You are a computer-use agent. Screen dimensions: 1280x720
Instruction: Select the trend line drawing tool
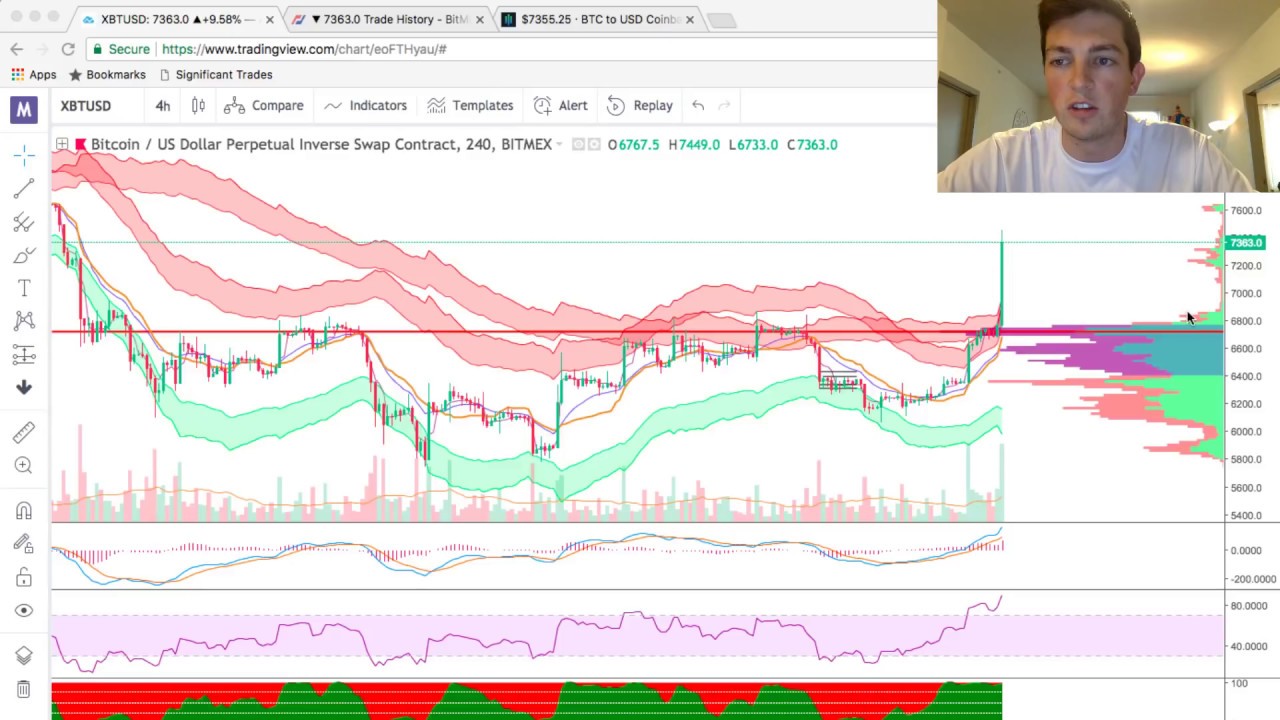pos(24,188)
